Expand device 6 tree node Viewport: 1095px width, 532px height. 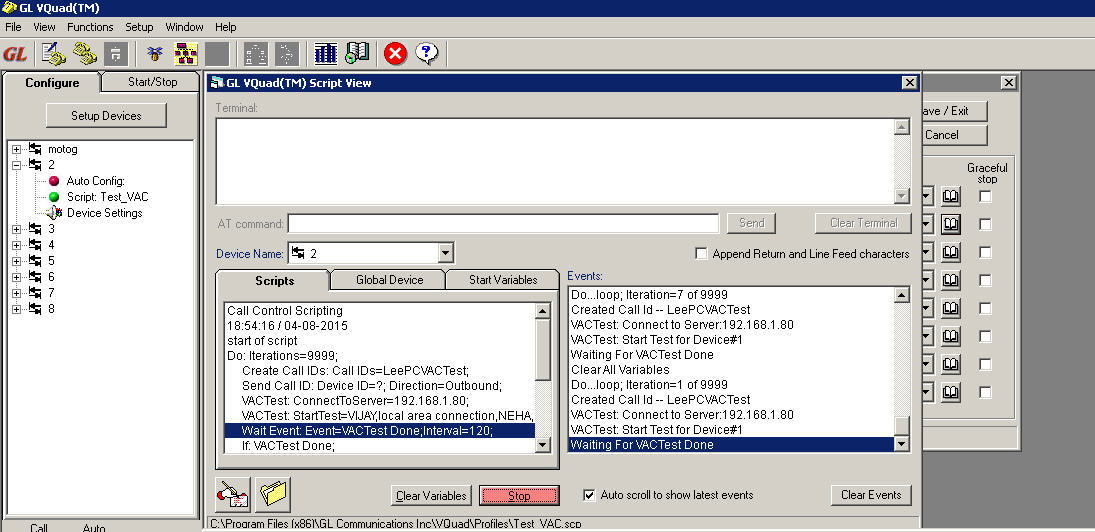point(17,277)
